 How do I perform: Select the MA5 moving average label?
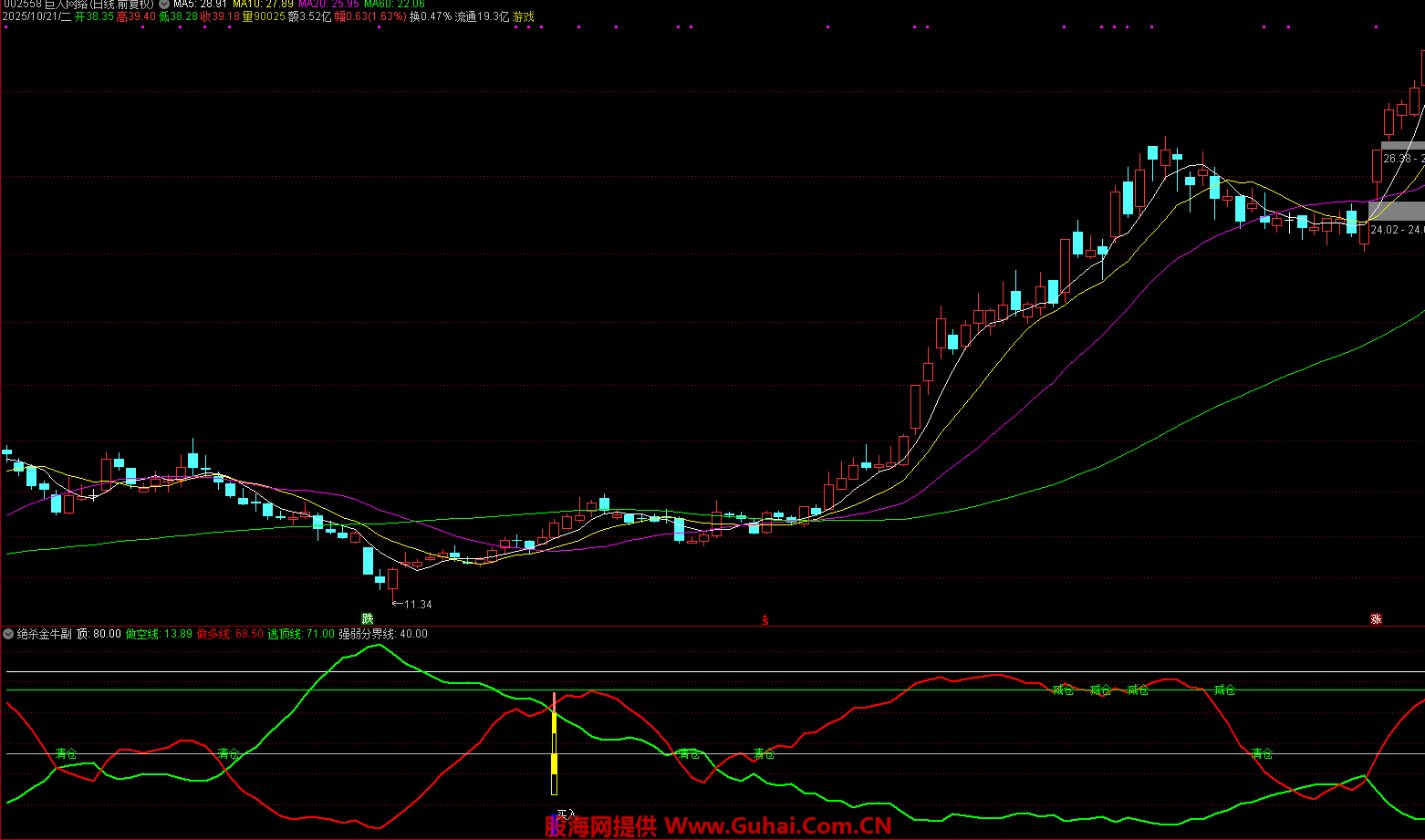tap(199, 5)
